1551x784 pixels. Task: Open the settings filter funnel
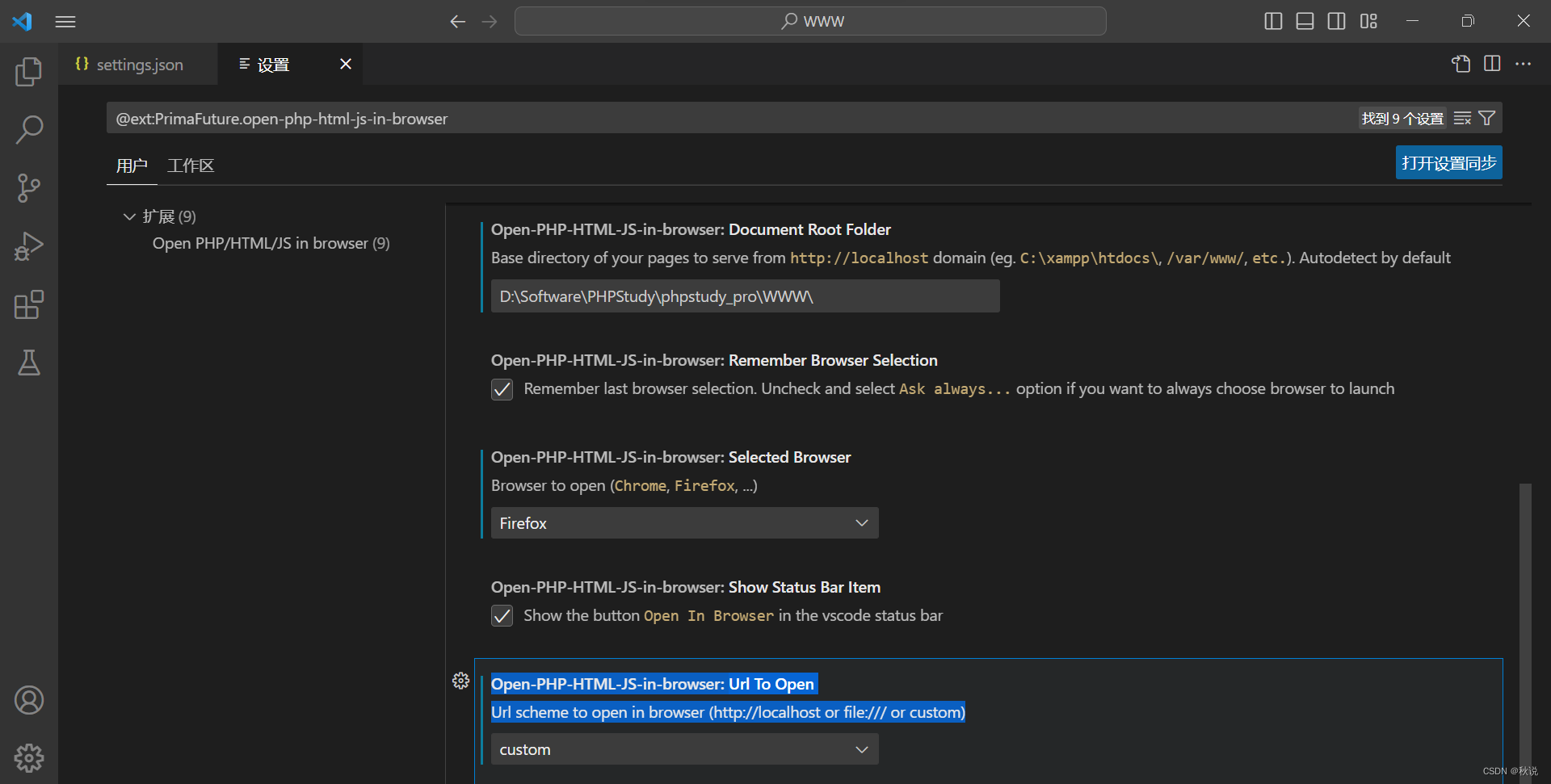[x=1486, y=119]
